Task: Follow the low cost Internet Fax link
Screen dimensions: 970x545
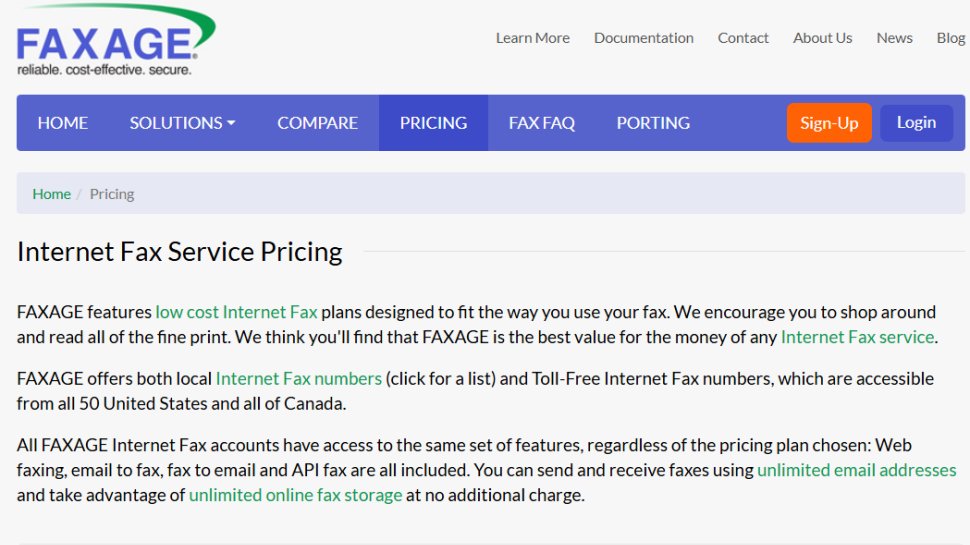Action: (x=236, y=312)
